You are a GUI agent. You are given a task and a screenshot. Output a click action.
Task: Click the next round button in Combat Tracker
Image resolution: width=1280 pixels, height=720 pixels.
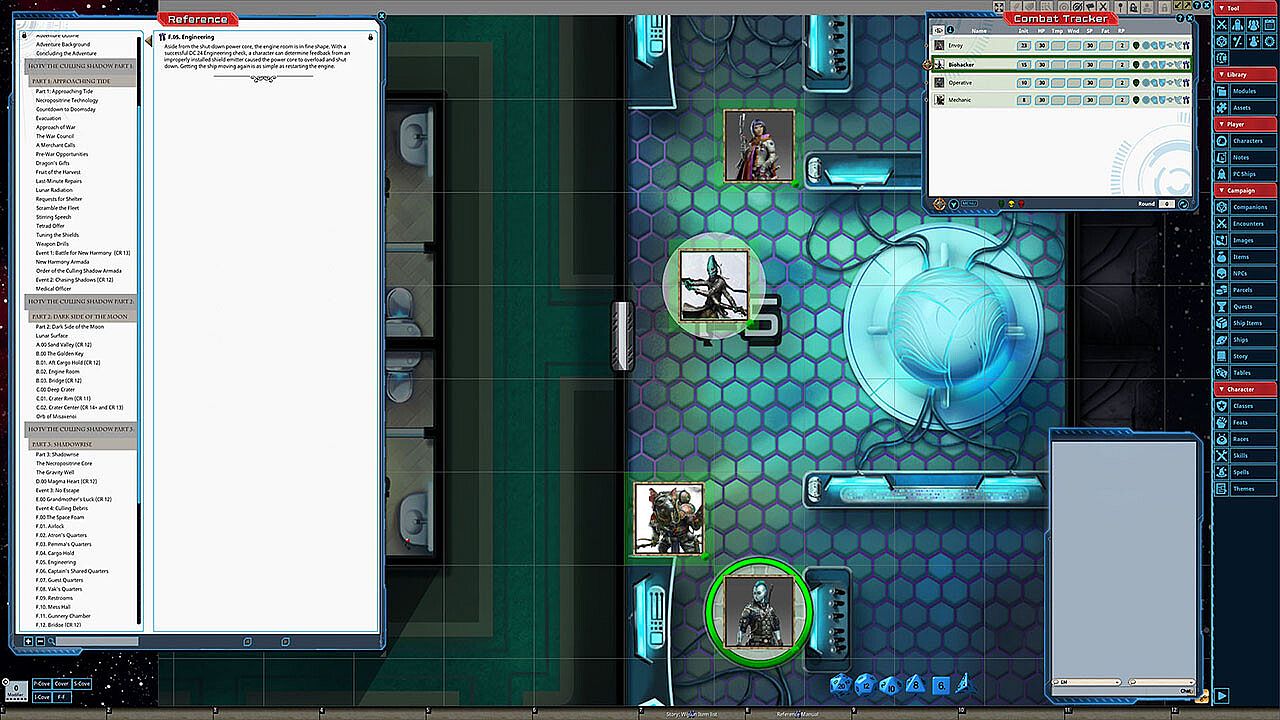(x=1183, y=204)
